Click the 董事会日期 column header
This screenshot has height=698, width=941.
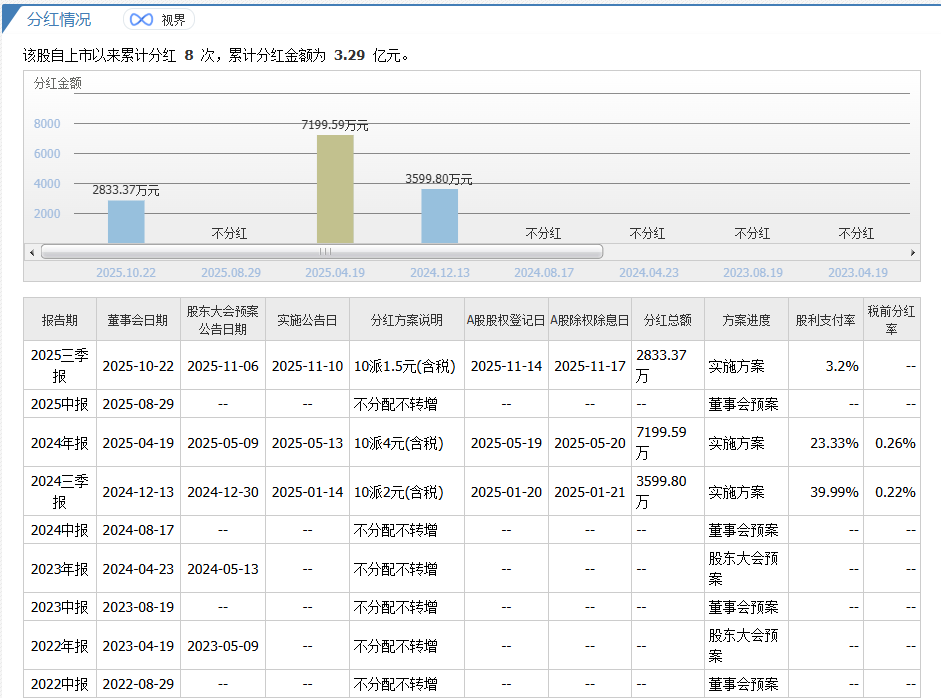(x=138, y=320)
